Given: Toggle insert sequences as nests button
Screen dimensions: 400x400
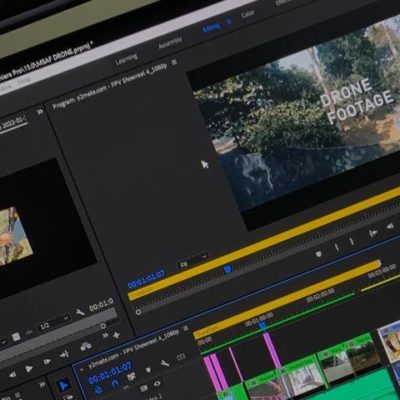Looking at the screenshot, I should 99,390.
